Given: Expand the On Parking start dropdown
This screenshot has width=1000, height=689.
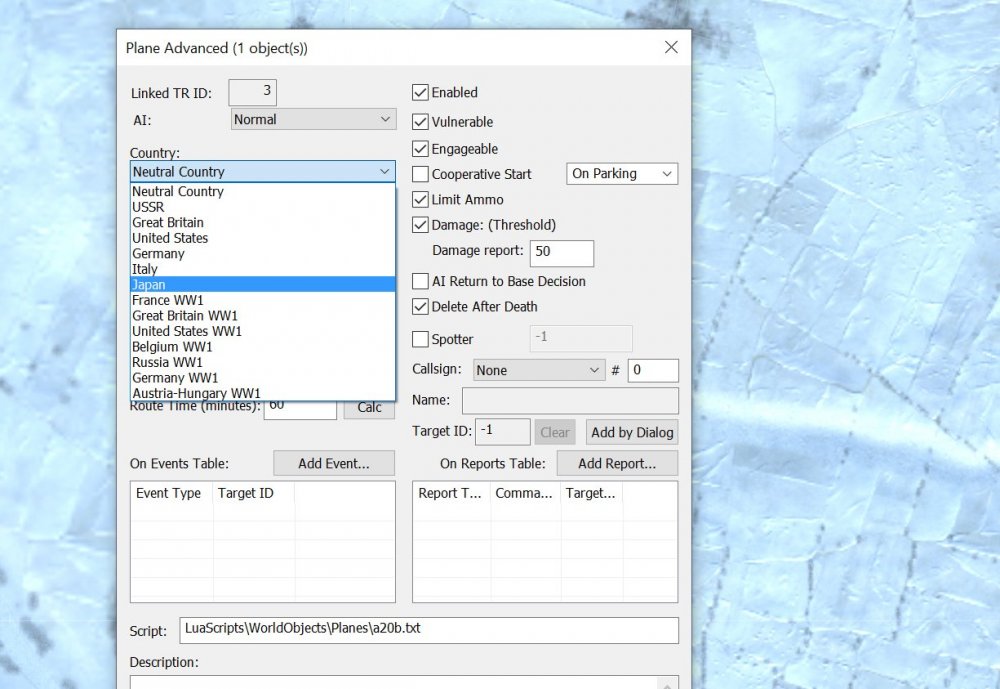Looking at the screenshot, I should 622,174.
